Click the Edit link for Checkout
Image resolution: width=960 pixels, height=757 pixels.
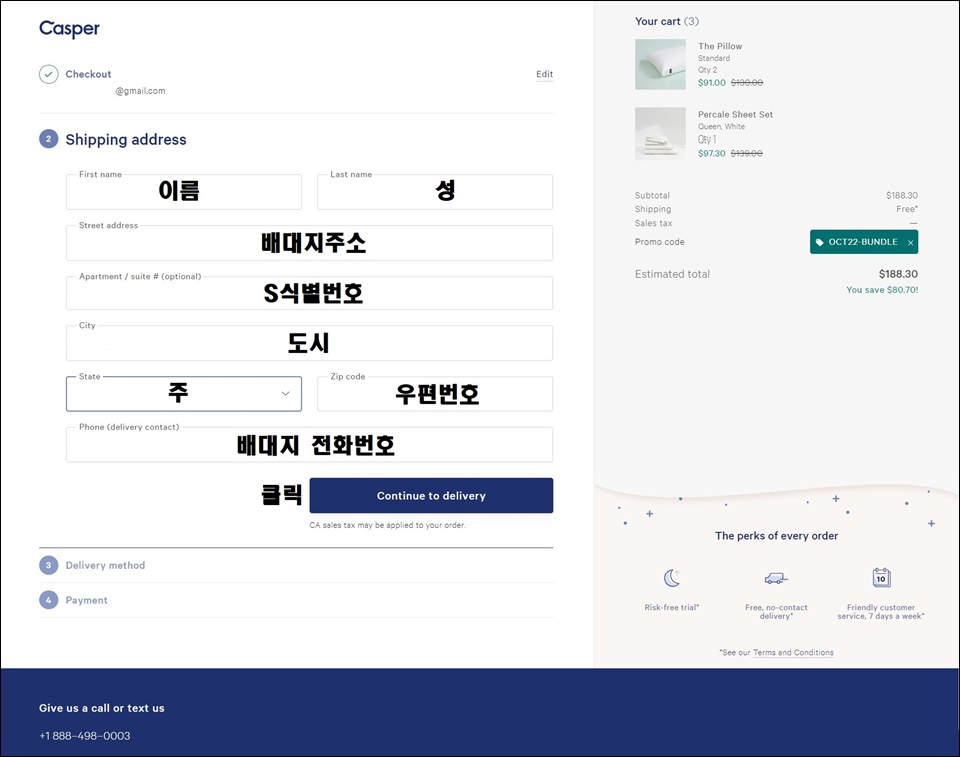(544, 74)
